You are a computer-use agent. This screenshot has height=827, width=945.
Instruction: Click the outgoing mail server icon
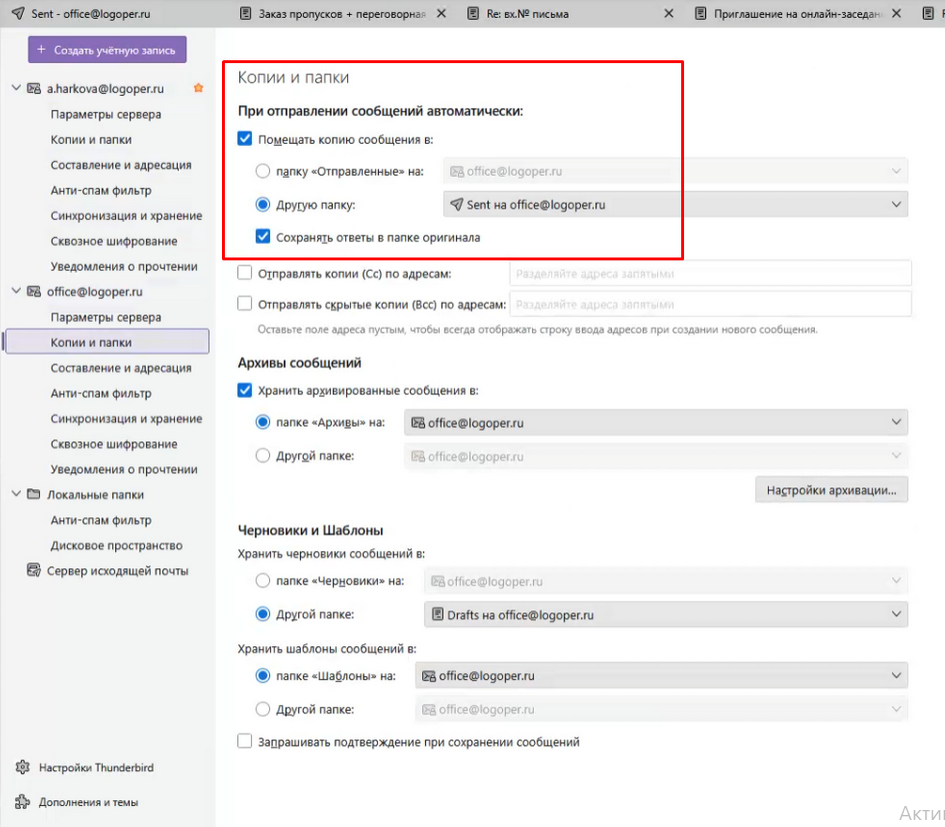[33, 571]
